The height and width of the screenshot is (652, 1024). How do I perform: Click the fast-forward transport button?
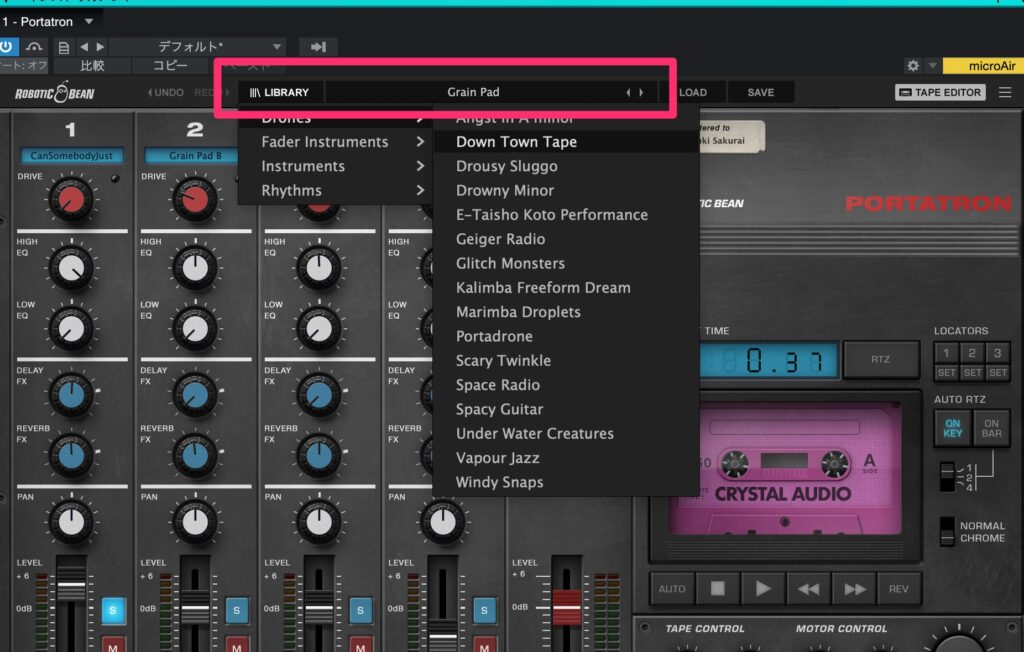click(x=854, y=589)
